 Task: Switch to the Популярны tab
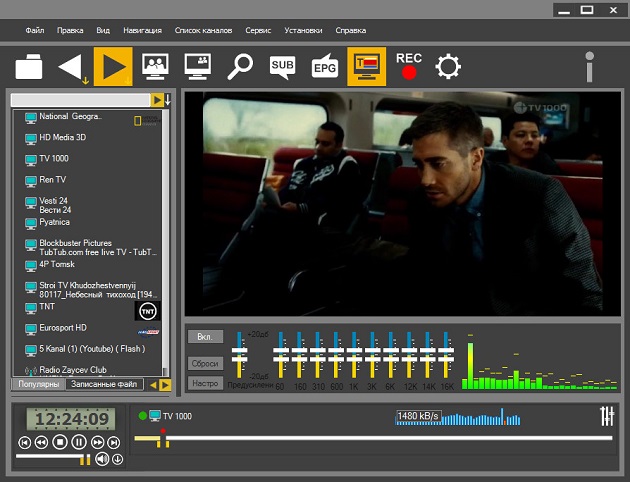(x=39, y=384)
